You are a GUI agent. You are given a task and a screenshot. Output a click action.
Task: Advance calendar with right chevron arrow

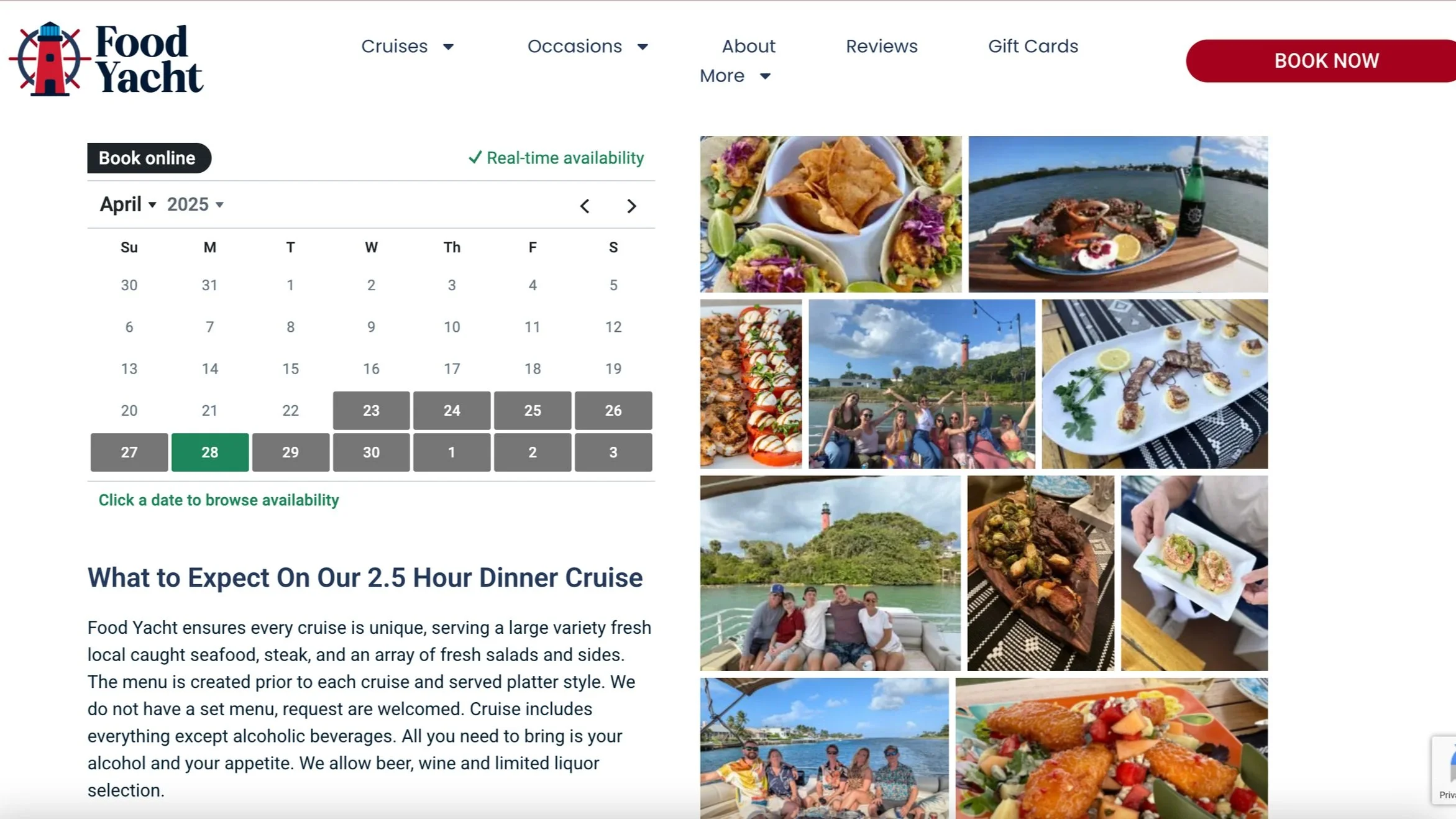point(631,206)
